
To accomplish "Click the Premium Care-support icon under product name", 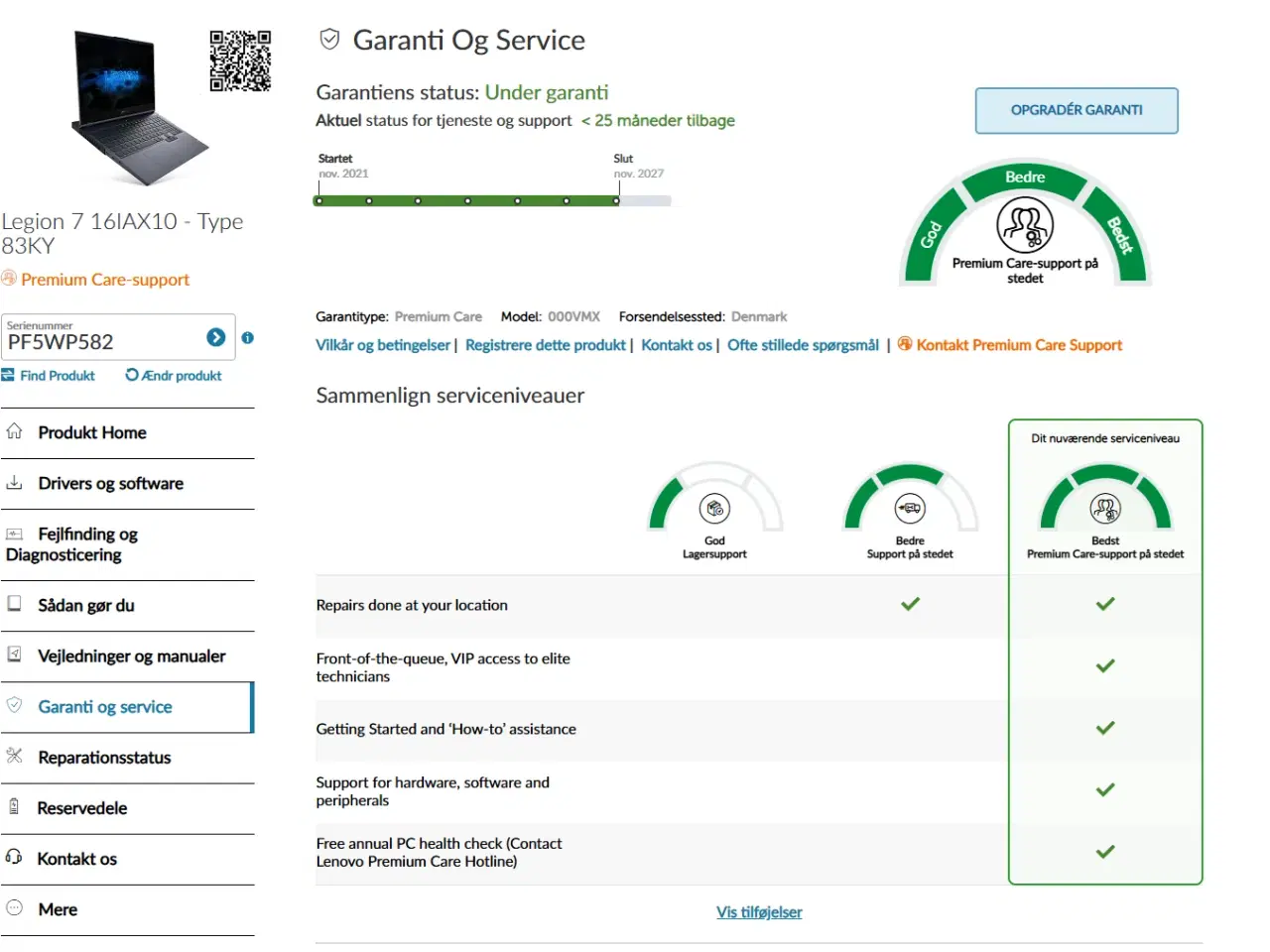I will [x=9, y=279].
